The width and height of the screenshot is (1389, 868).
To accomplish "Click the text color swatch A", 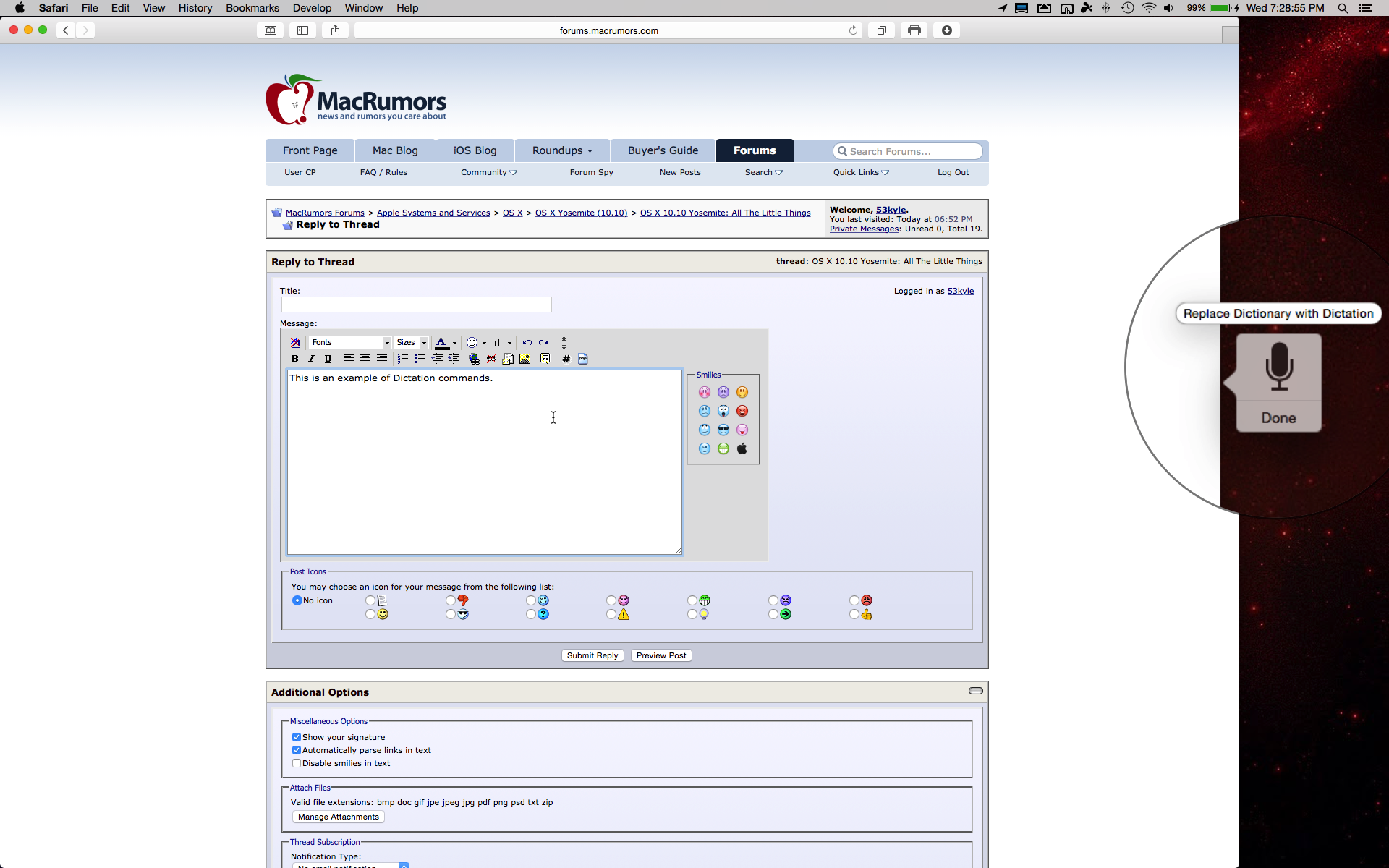I will click(x=441, y=343).
